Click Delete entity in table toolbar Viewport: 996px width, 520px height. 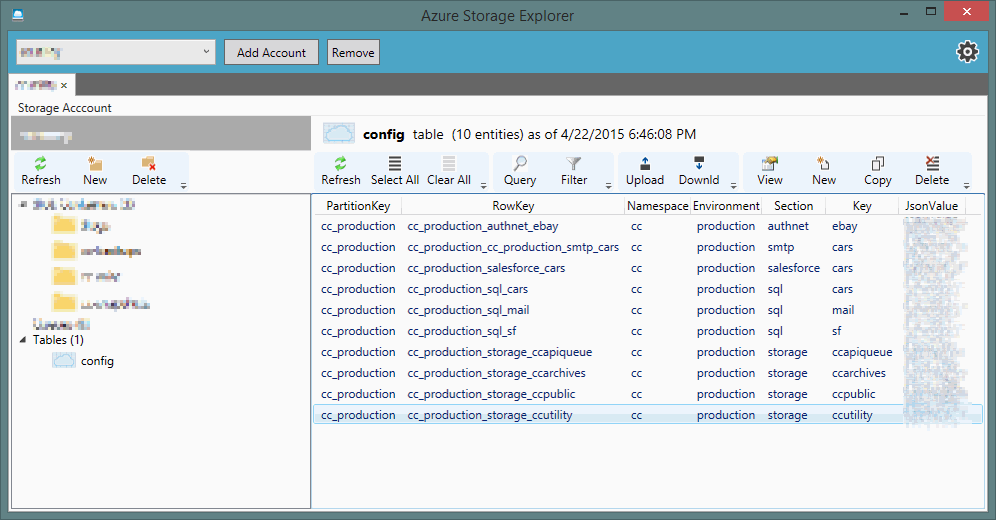(x=932, y=171)
